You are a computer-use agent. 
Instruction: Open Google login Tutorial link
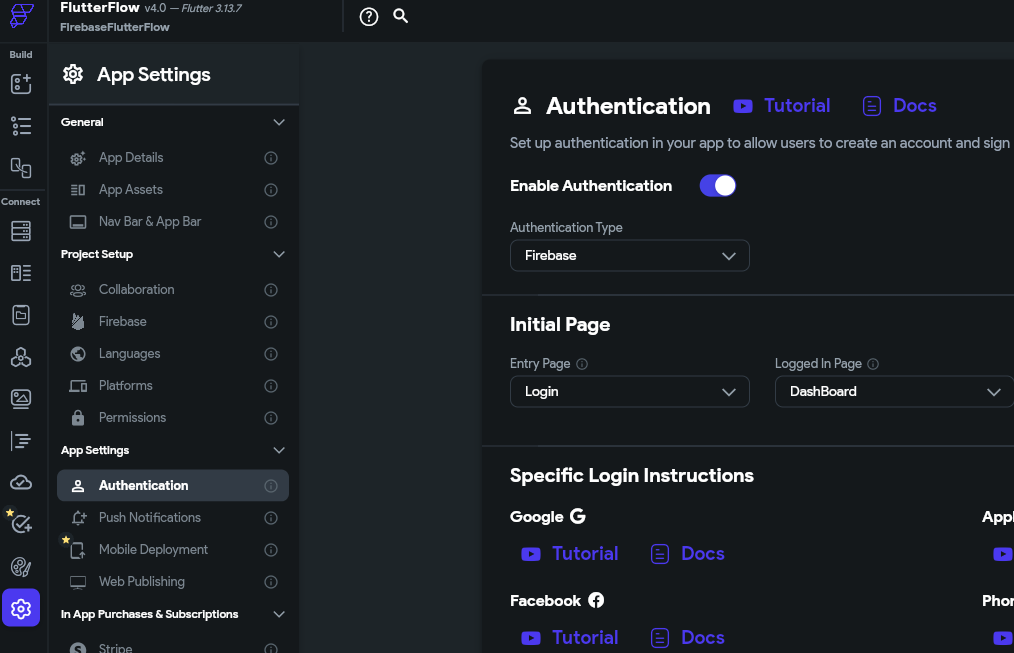click(570, 553)
